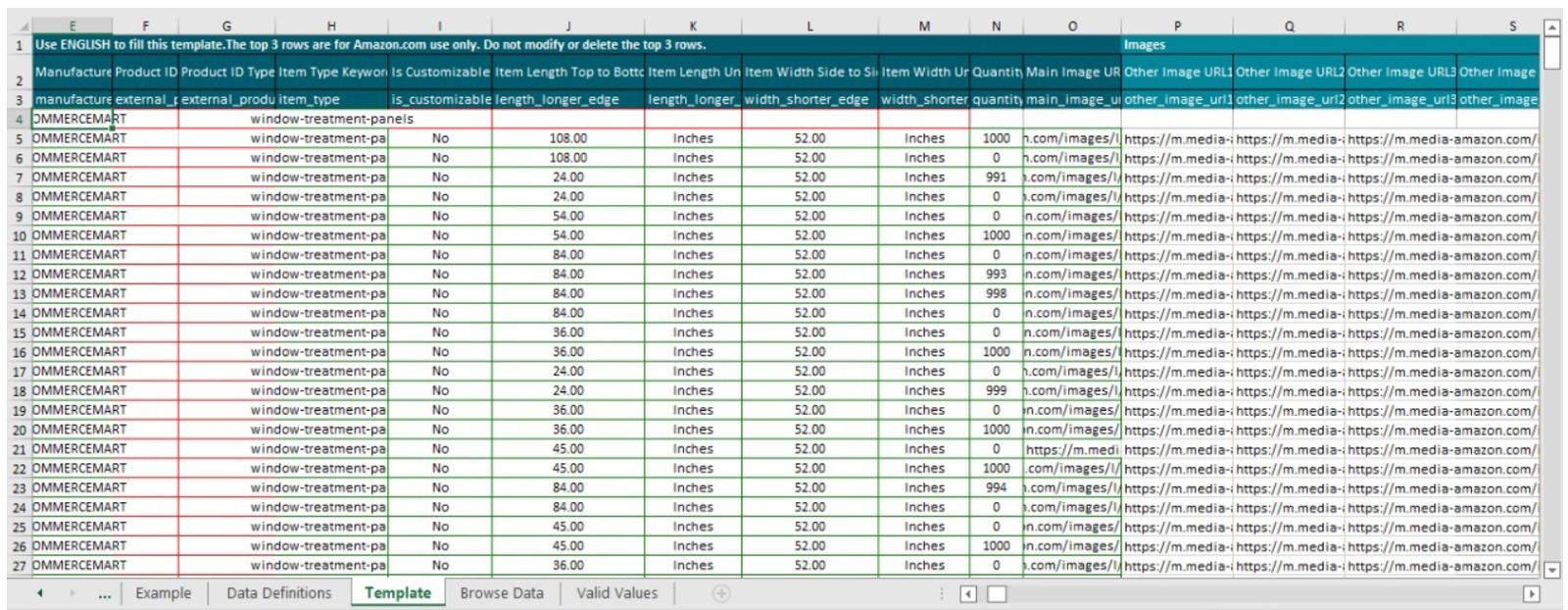Click horizontal scrollbar left arrow
The image size is (1568, 610).
(x=968, y=594)
